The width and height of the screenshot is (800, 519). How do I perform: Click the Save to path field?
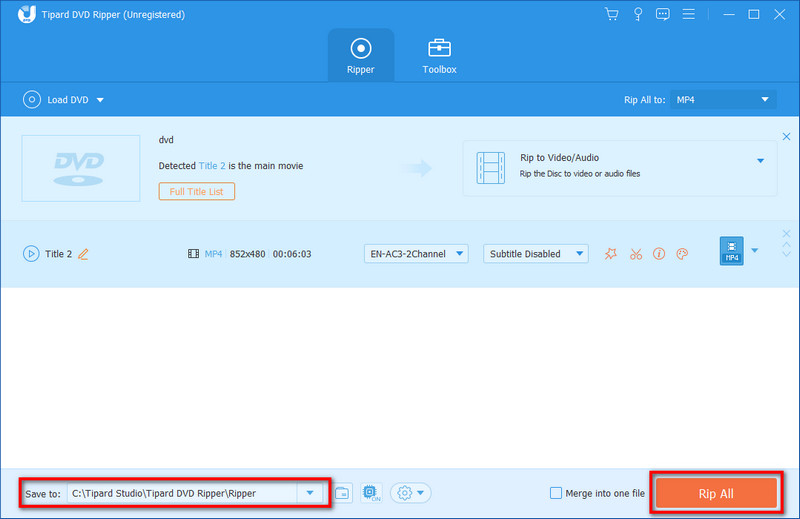[x=182, y=493]
